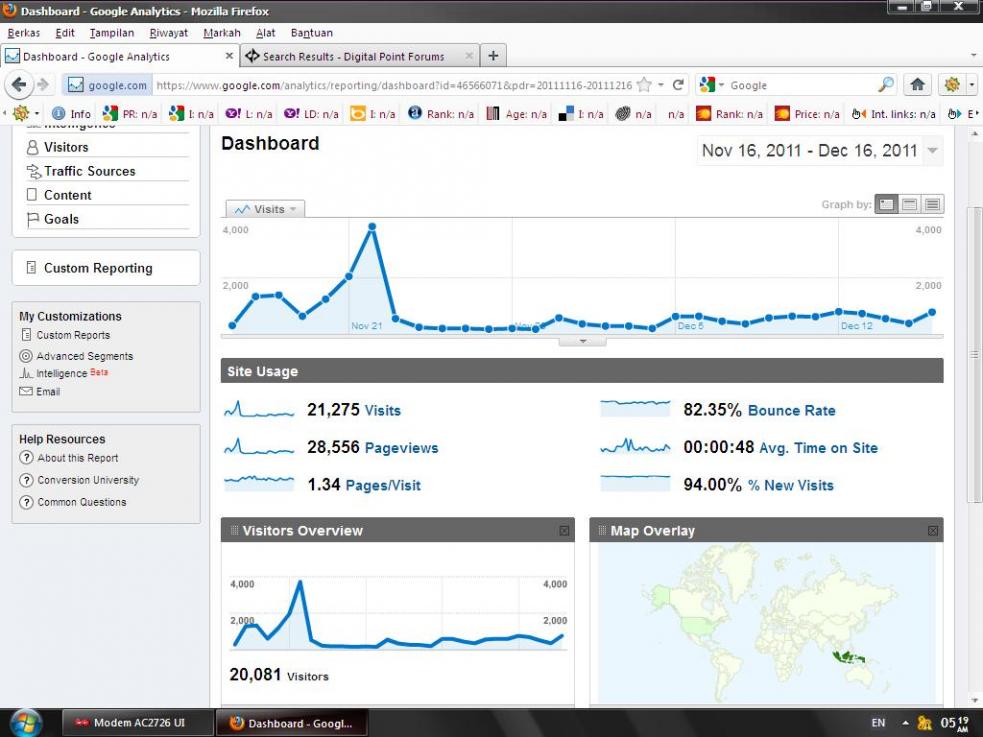Switch to Modem AC2726 UI taskbar item
The width and height of the screenshot is (983, 737).
click(x=138, y=723)
